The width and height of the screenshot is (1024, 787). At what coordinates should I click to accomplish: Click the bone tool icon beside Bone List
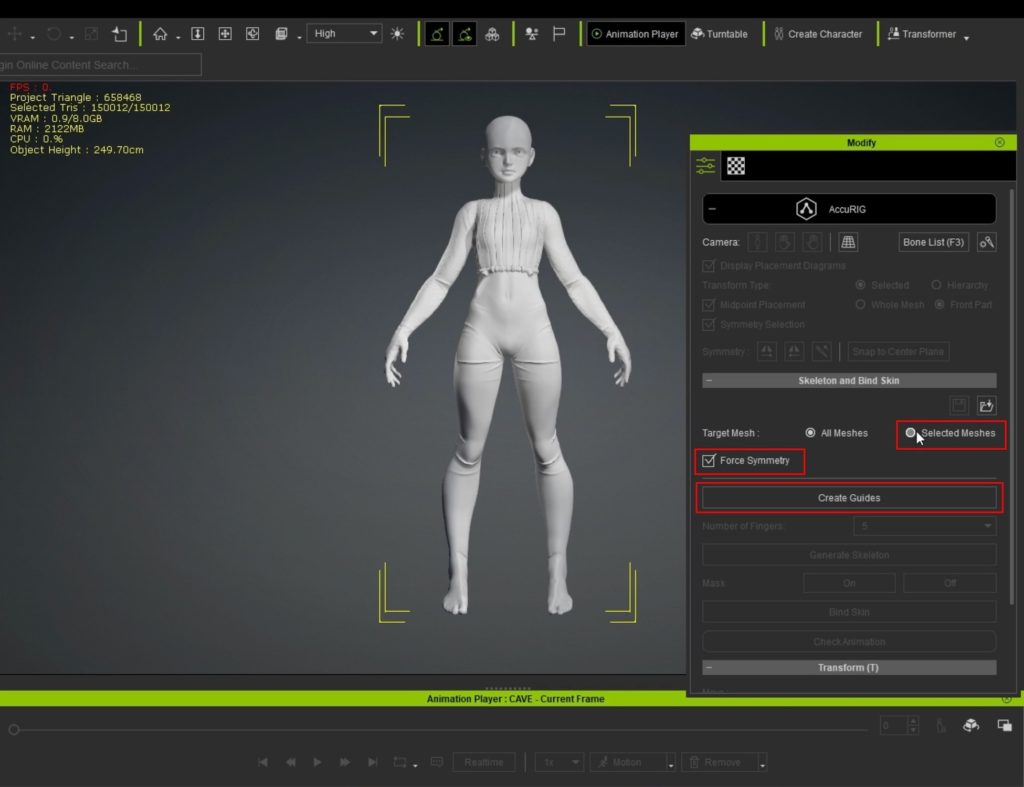(x=987, y=242)
